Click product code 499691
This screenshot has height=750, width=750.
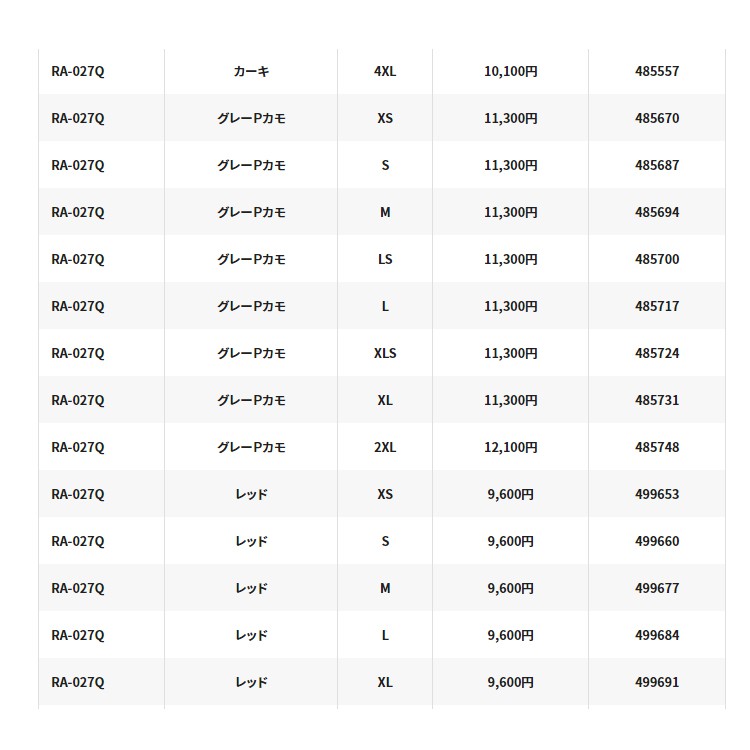pos(656,682)
